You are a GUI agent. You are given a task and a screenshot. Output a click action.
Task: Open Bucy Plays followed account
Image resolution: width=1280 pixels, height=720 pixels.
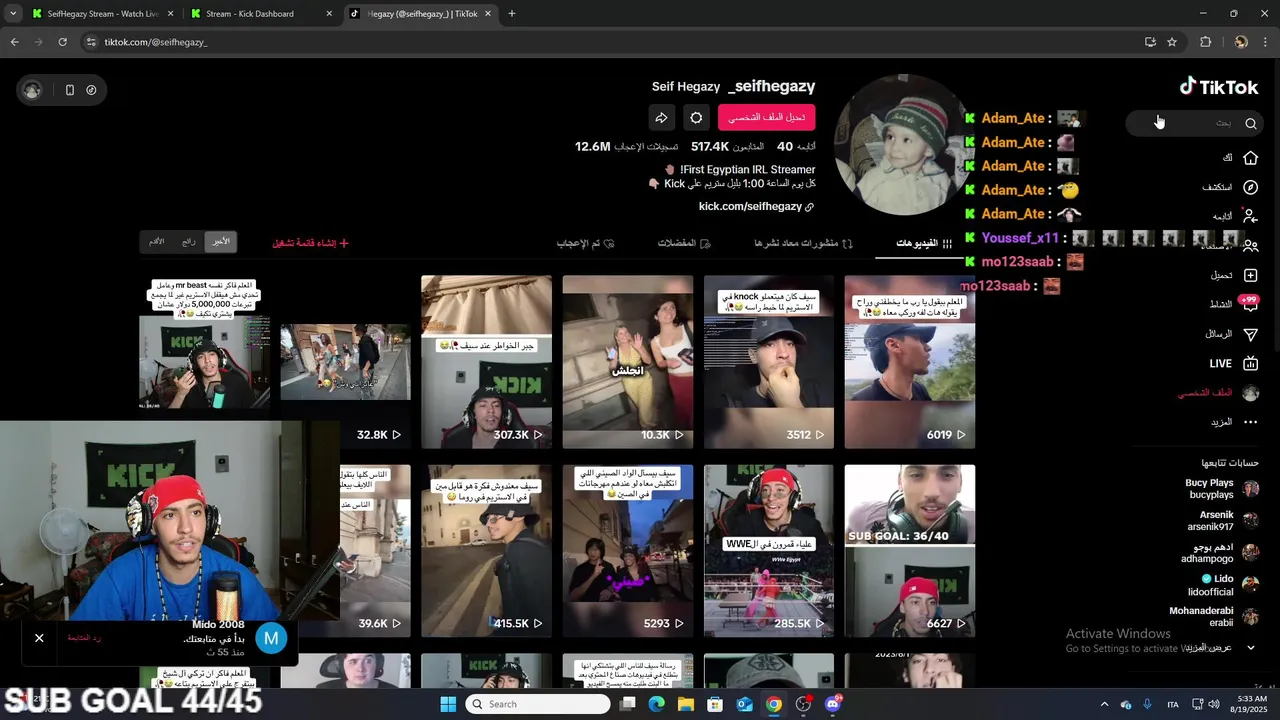pos(1221,489)
